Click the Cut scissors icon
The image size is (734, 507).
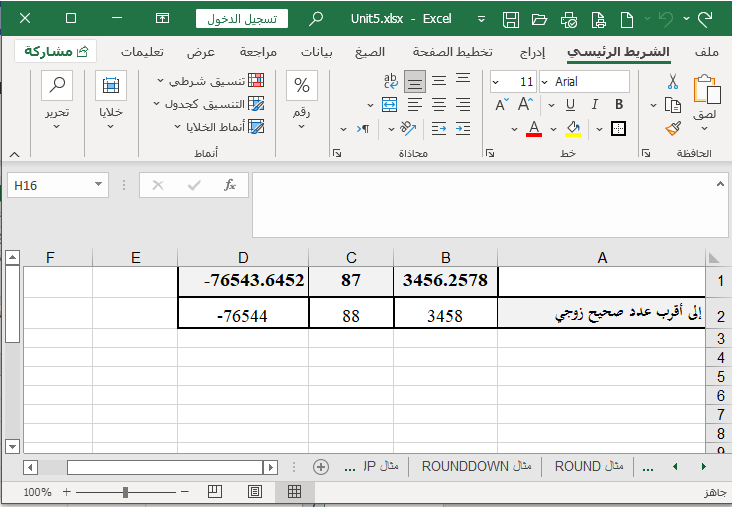tap(673, 82)
